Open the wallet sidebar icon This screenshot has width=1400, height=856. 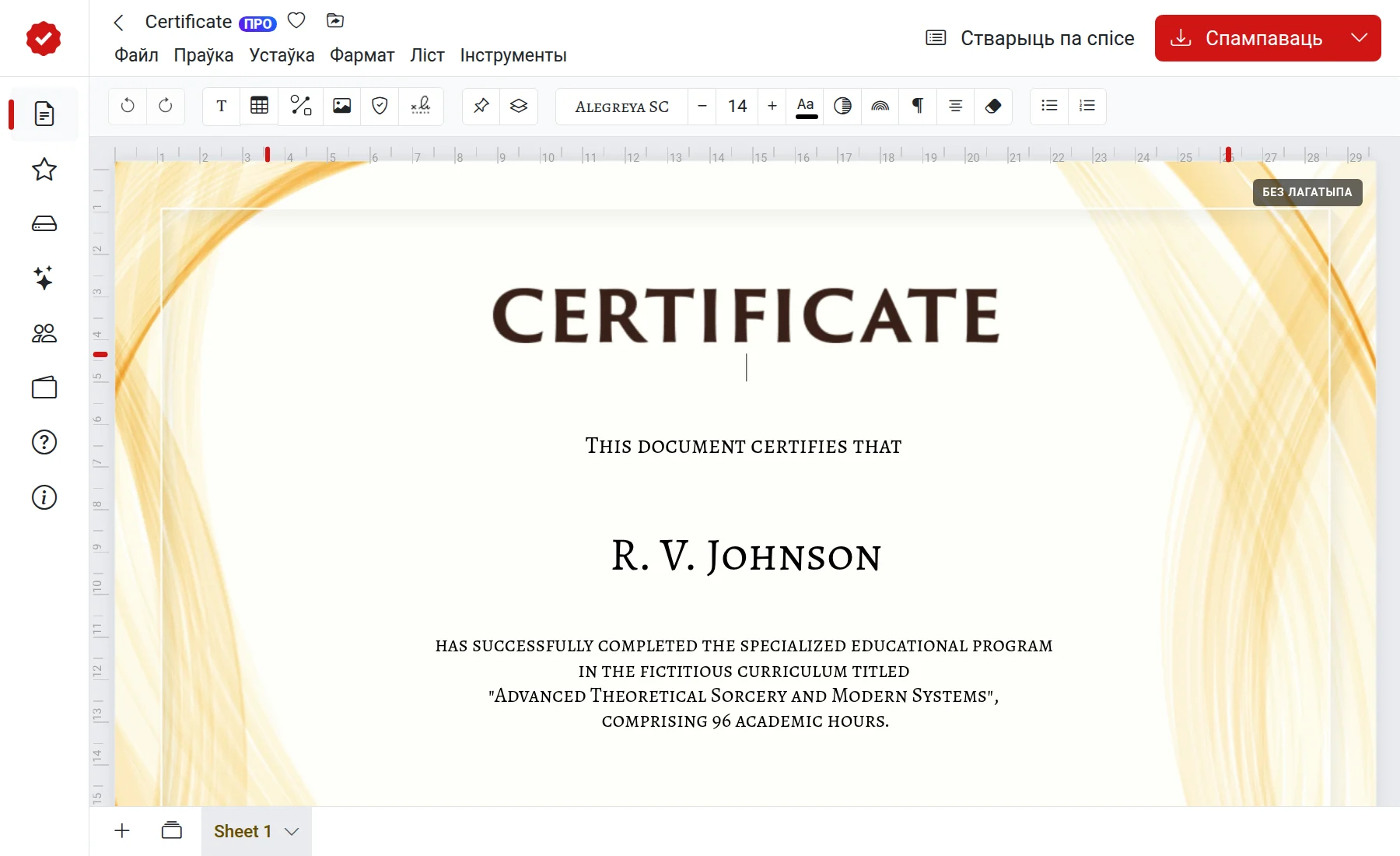[x=44, y=388]
